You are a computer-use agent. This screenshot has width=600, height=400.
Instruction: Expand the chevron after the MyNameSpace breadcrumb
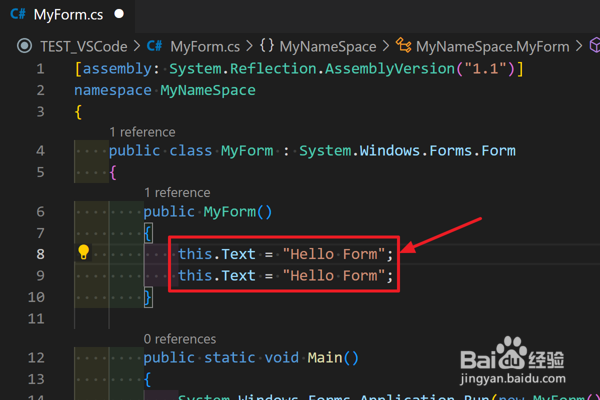pyautogui.click(x=386, y=47)
